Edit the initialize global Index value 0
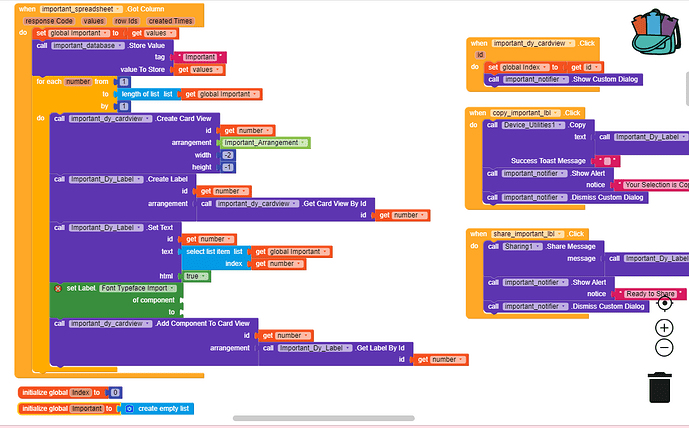 [115, 393]
